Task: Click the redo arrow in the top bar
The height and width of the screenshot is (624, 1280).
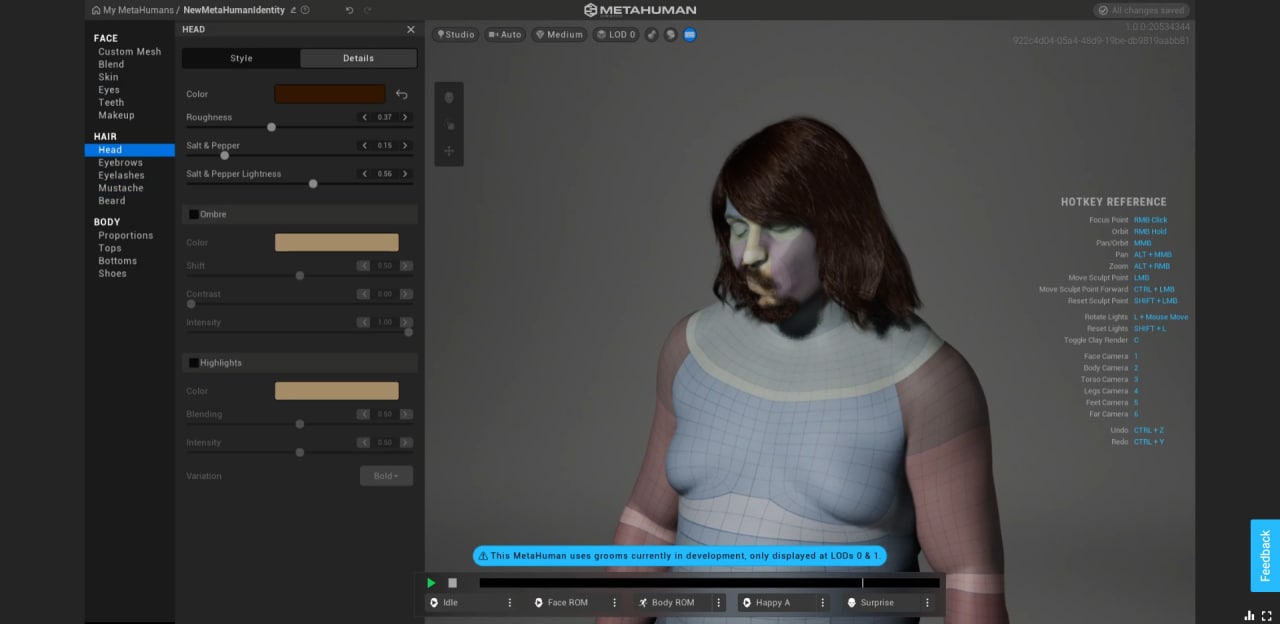Action: tap(368, 10)
